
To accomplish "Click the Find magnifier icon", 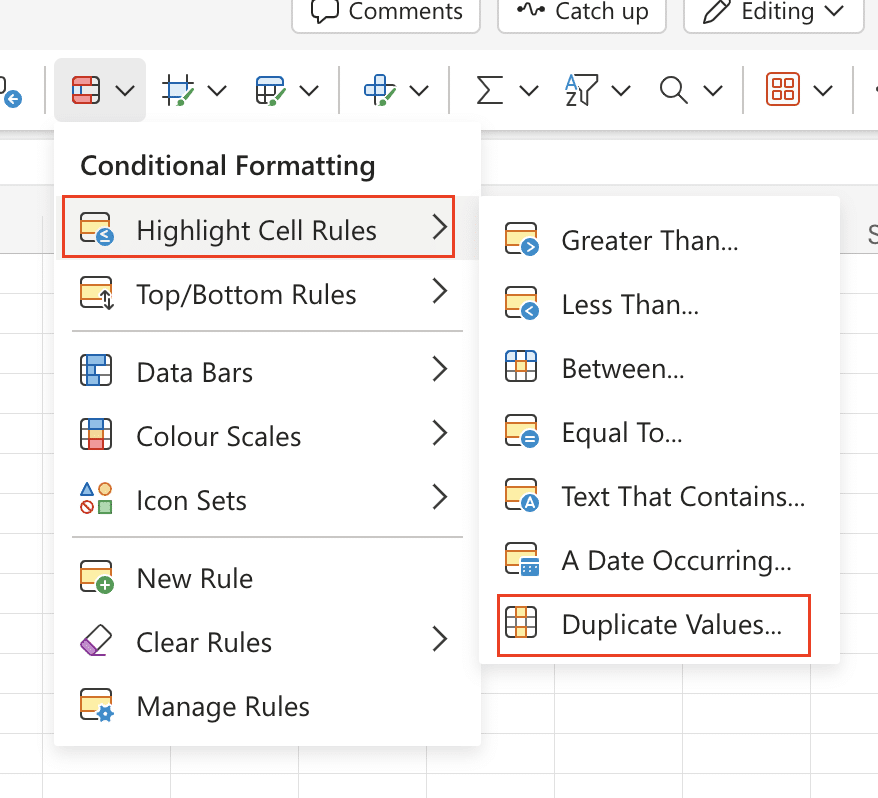I will [x=673, y=90].
